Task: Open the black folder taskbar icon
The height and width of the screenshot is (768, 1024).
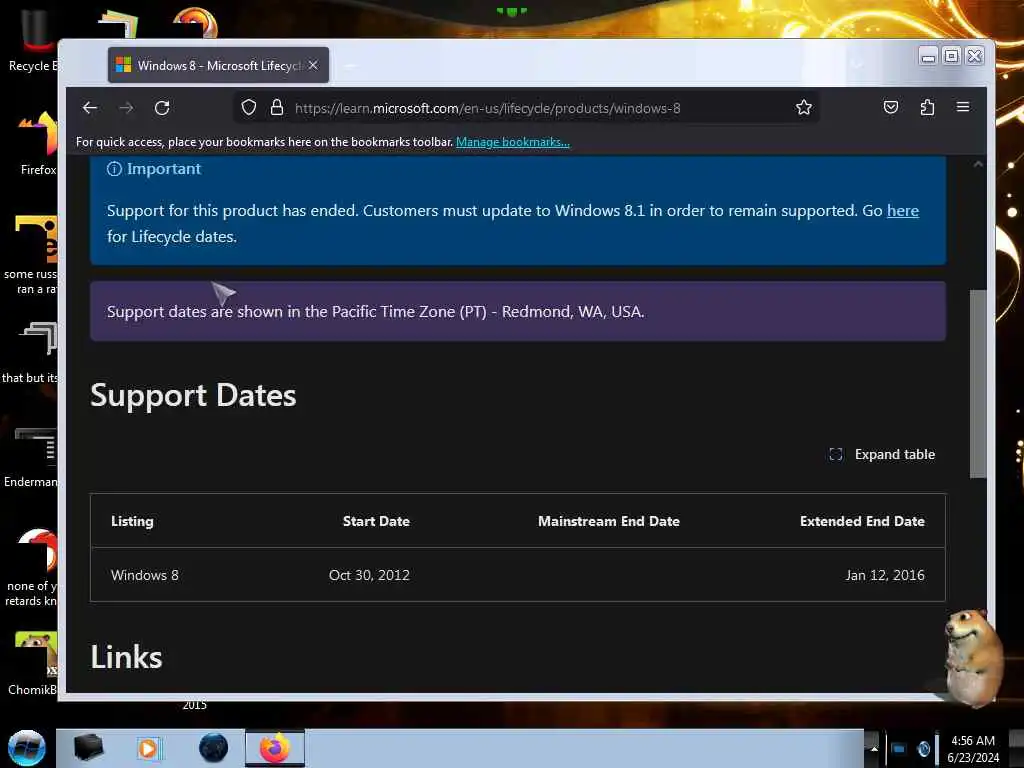Action: 88,748
